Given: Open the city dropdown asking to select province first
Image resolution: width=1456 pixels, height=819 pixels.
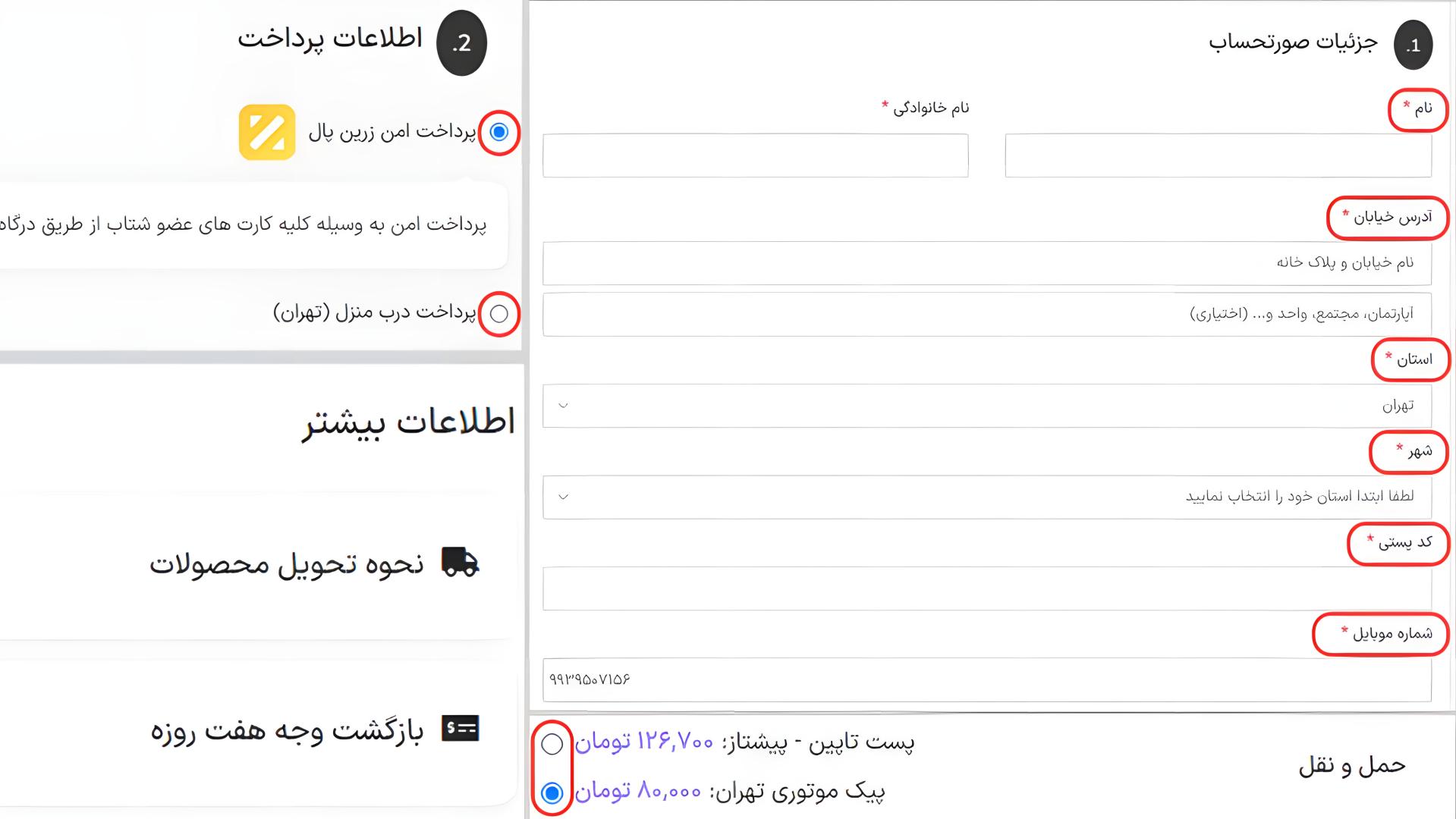Looking at the screenshot, I should 987,497.
